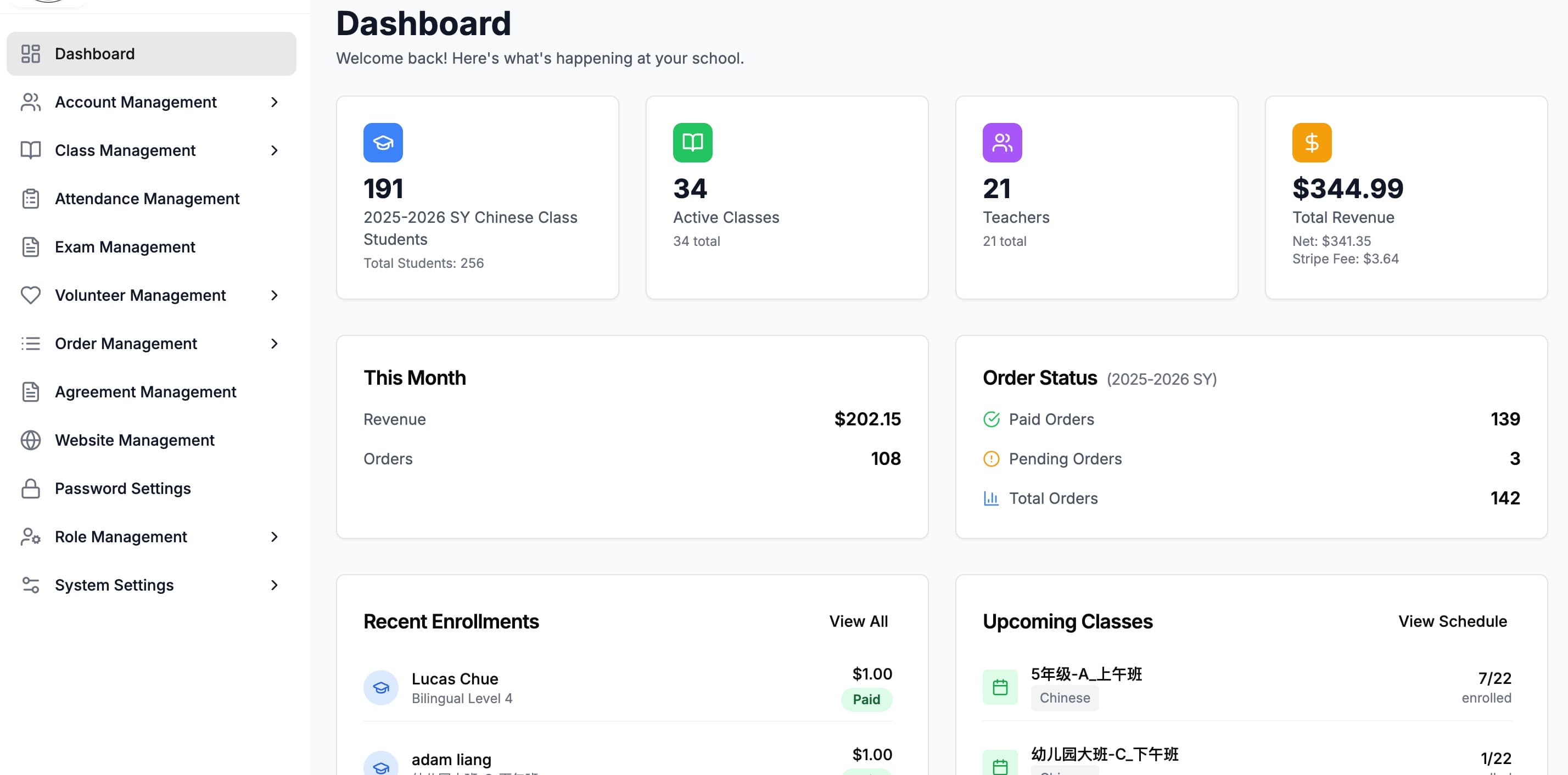1568x775 pixels.
Task: Click the purple Teachers people icon
Action: pyautogui.click(x=1002, y=143)
